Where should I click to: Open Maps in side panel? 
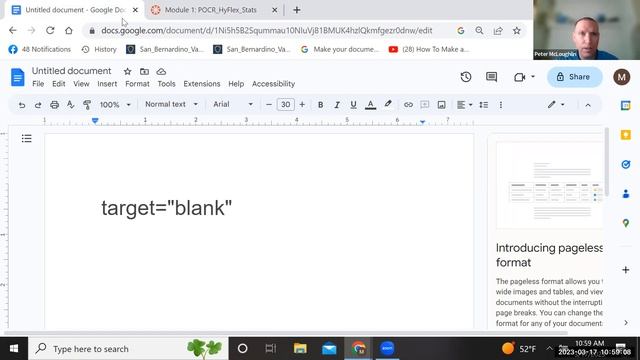pyautogui.click(x=625, y=223)
